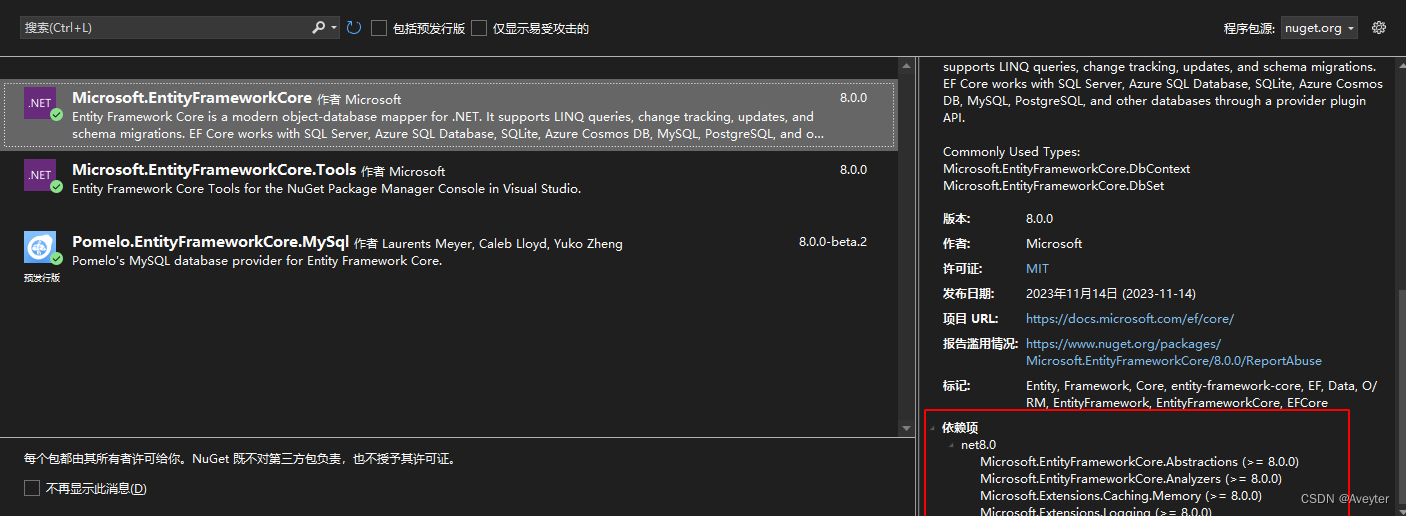This screenshot has height=516, width=1406.
Task: Click 8.0.0 version of EntityFrameworkCore.Tools row
Action: point(853,170)
